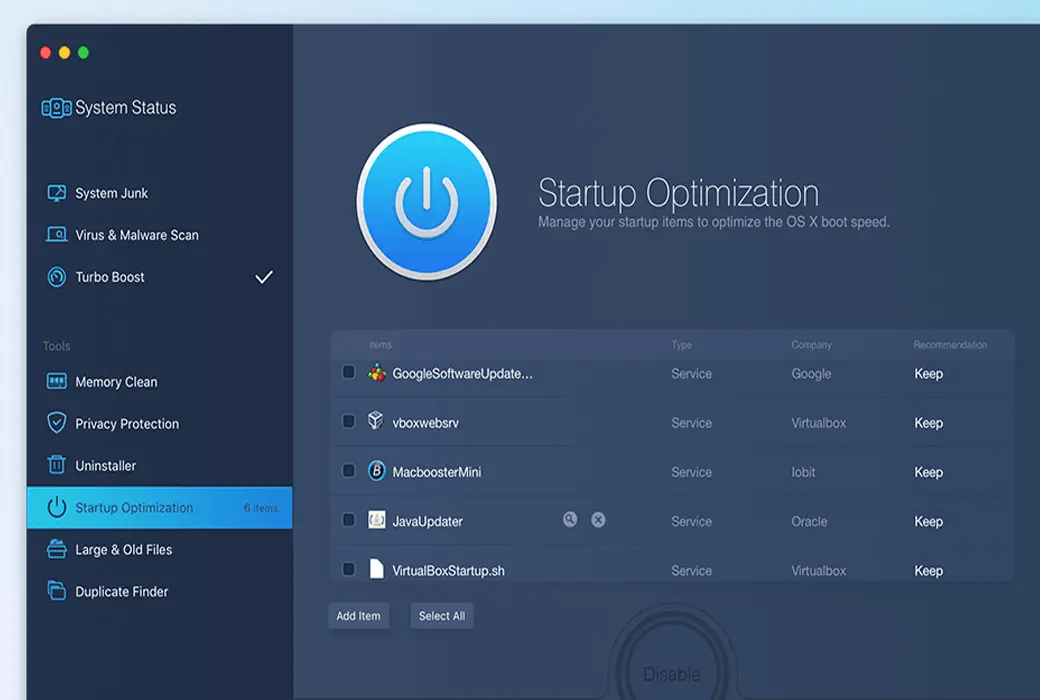Click the Virus & Malware Scan icon
The height and width of the screenshot is (700, 1040).
(56, 235)
